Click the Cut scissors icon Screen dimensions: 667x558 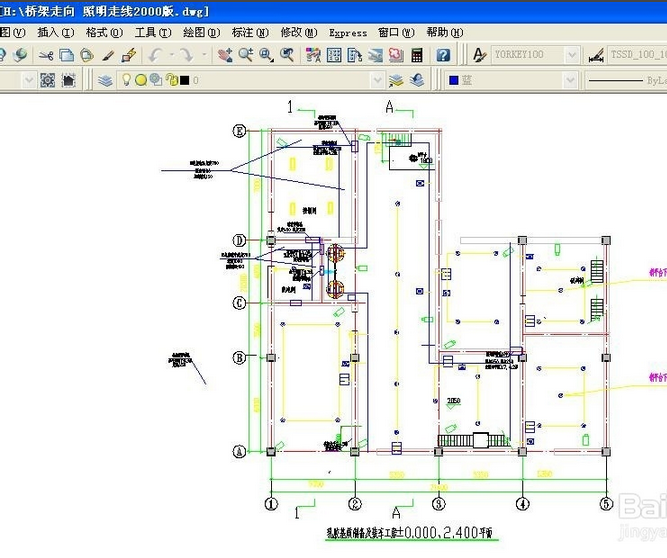pos(46,55)
